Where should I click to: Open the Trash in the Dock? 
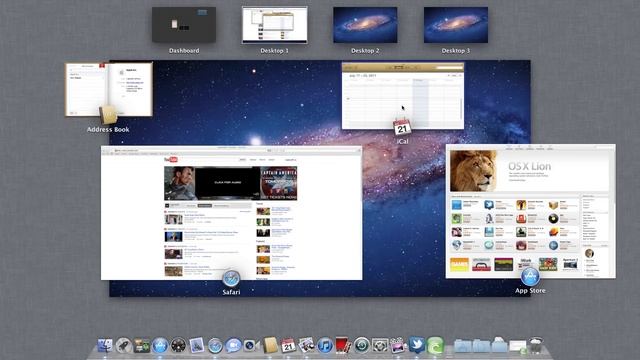pos(536,345)
